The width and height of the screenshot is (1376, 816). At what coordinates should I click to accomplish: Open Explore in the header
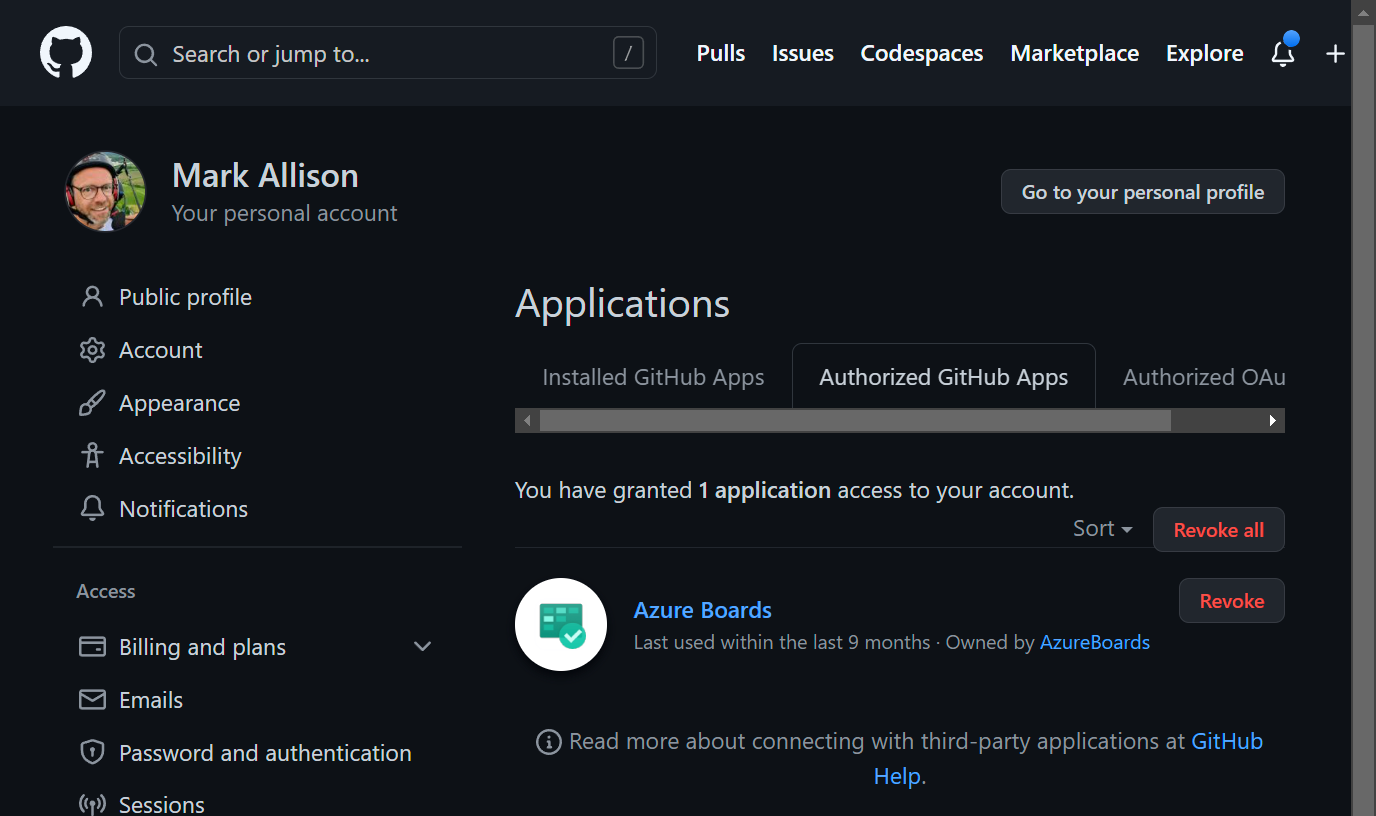pyautogui.click(x=1205, y=54)
